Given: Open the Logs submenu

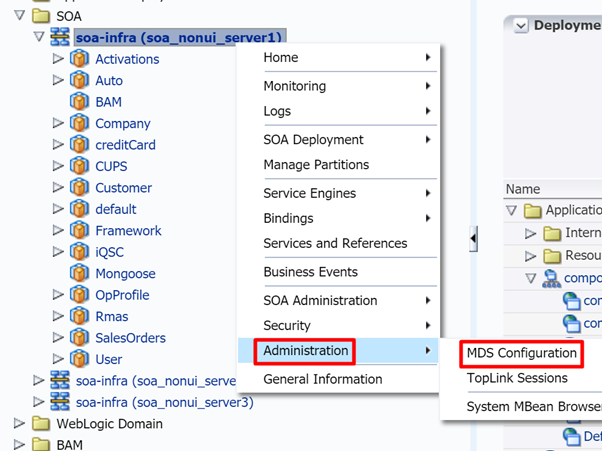Looking at the screenshot, I should pyautogui.click(x=338, y=111).
